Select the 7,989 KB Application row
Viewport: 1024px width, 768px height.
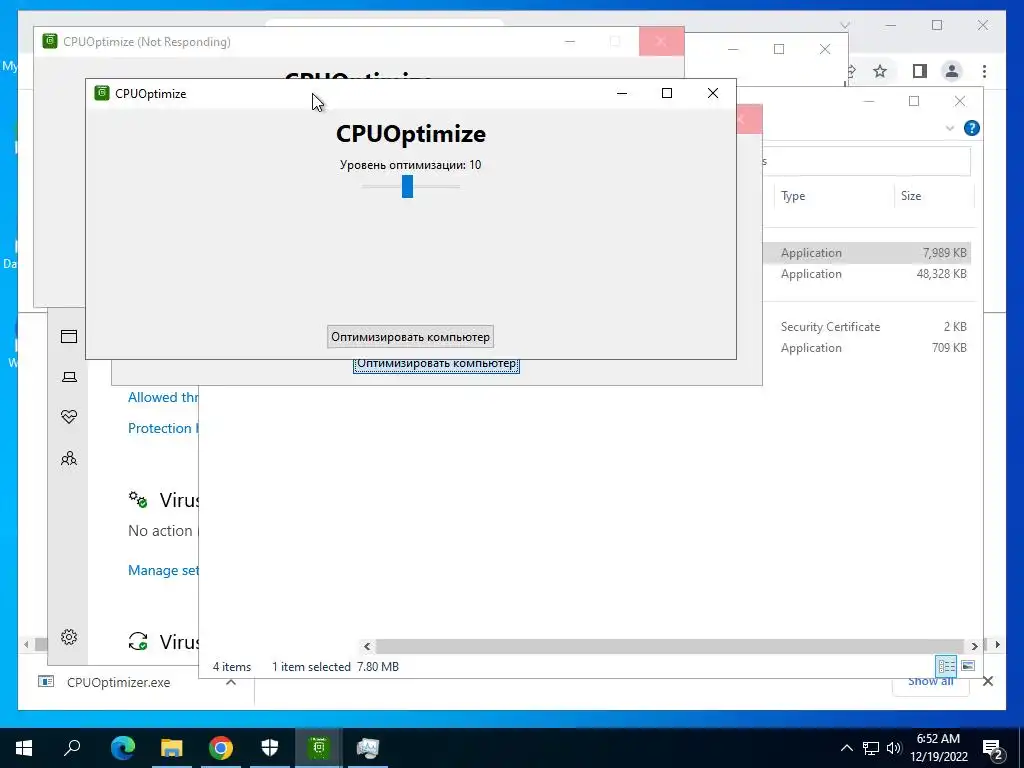(x=867, y=253)
